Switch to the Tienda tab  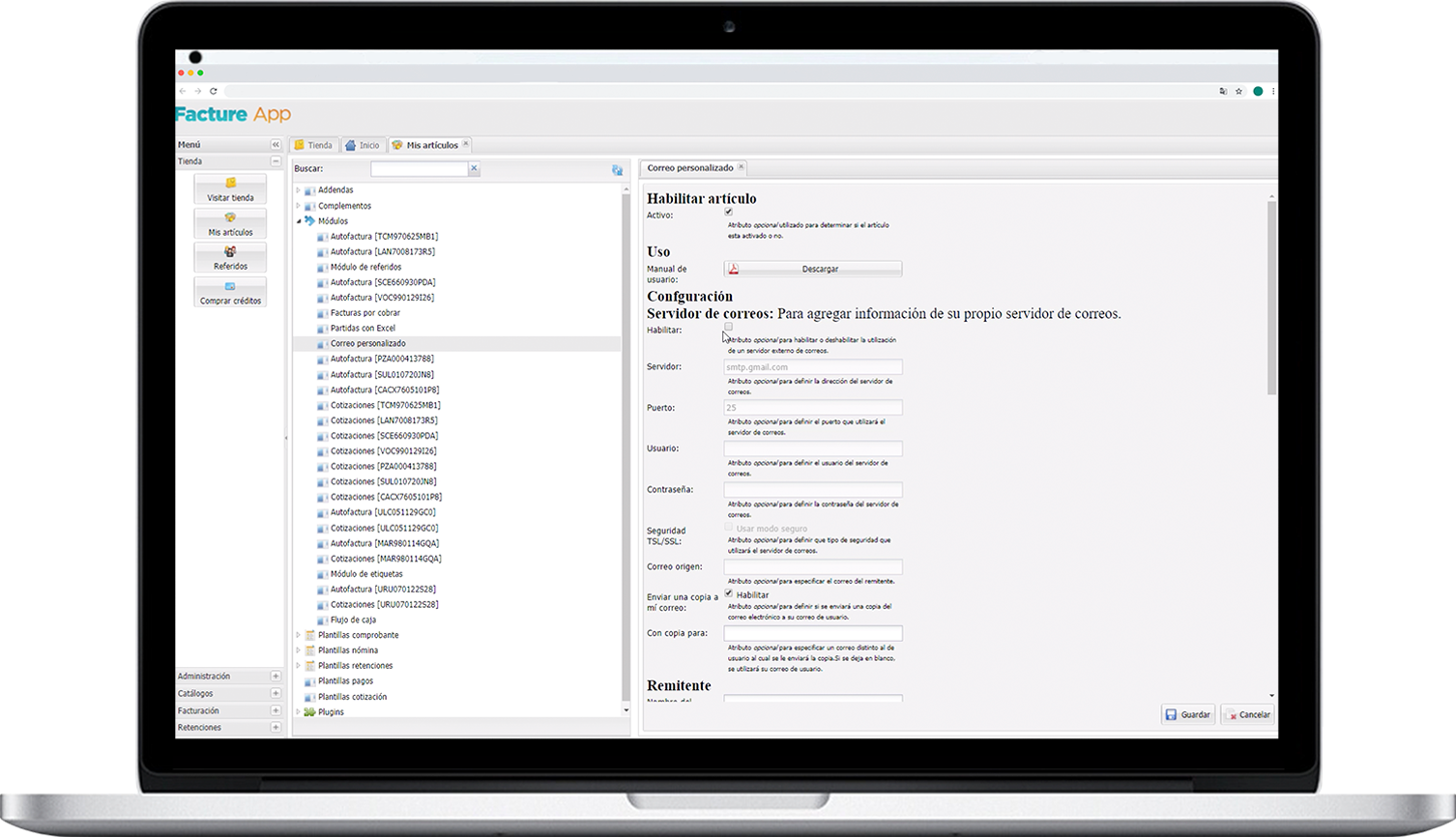[313, 145]
